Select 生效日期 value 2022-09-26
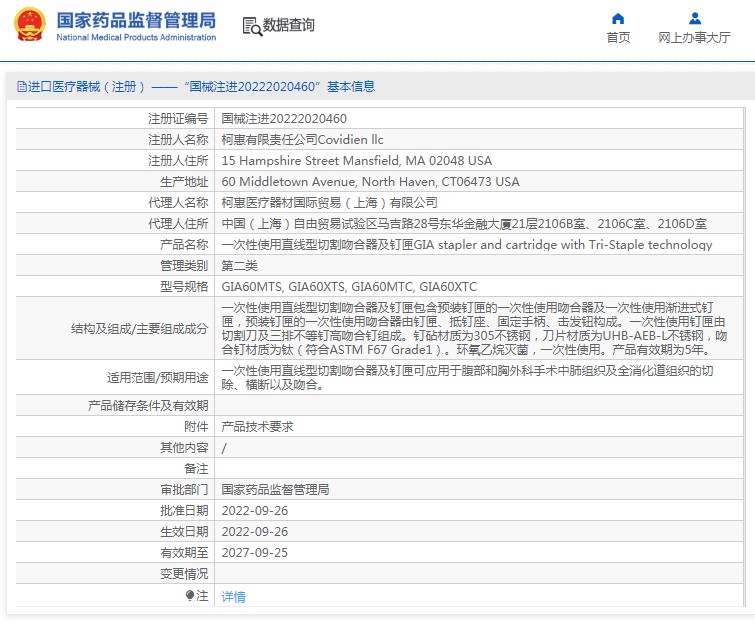Image resolution: width=755 pixels, height=626 pixels. click(x=255, y=532)
